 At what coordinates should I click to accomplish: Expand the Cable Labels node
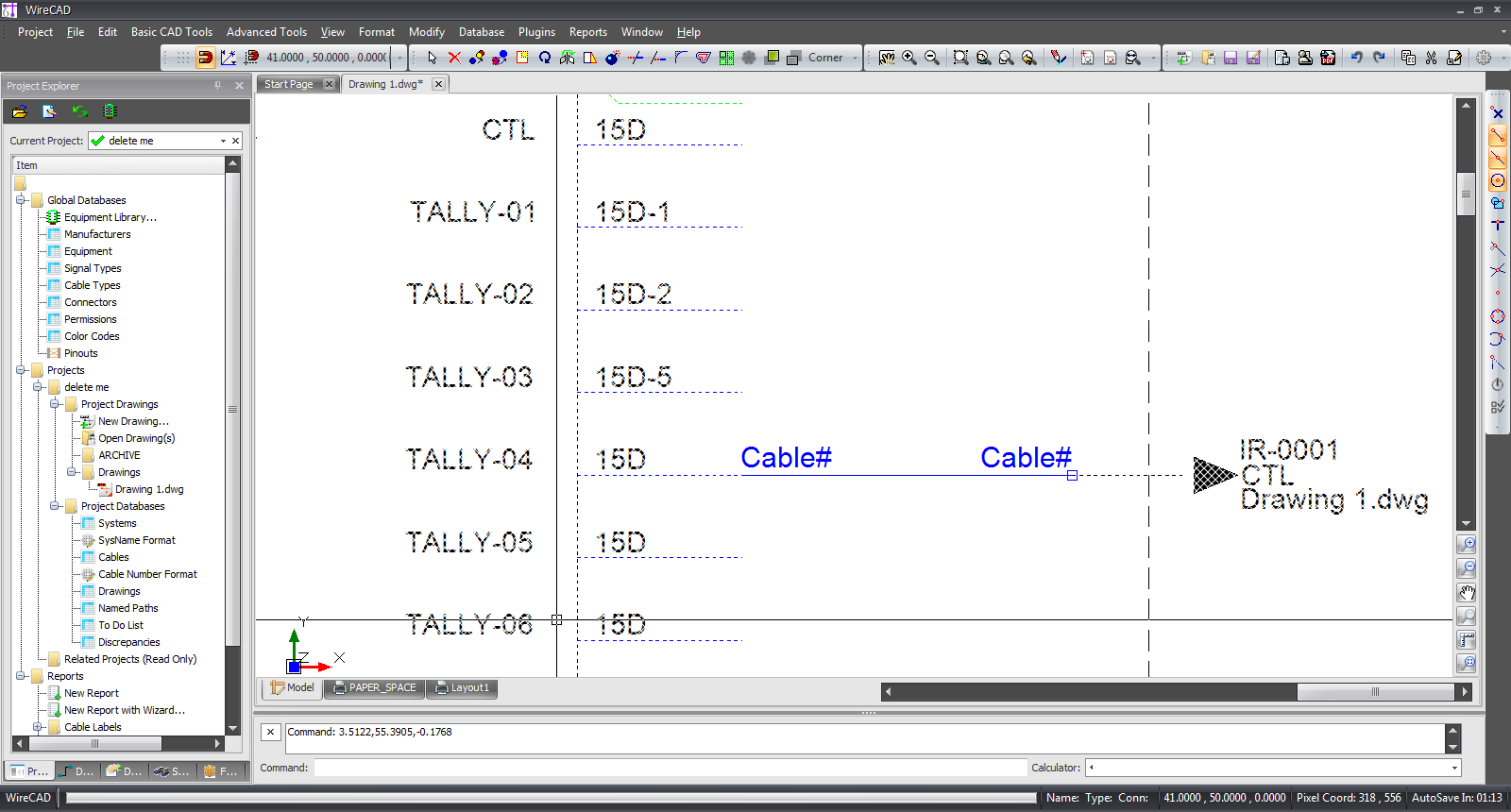(38, 727)
